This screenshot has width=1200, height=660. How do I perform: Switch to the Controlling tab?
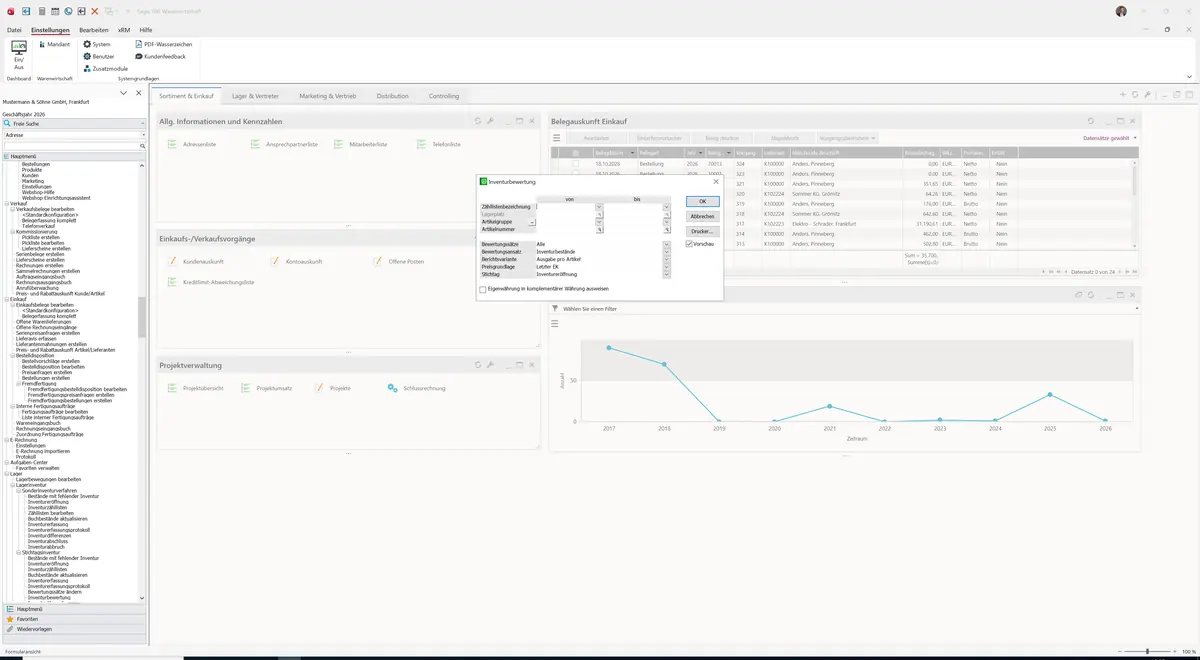coord(444,96)
